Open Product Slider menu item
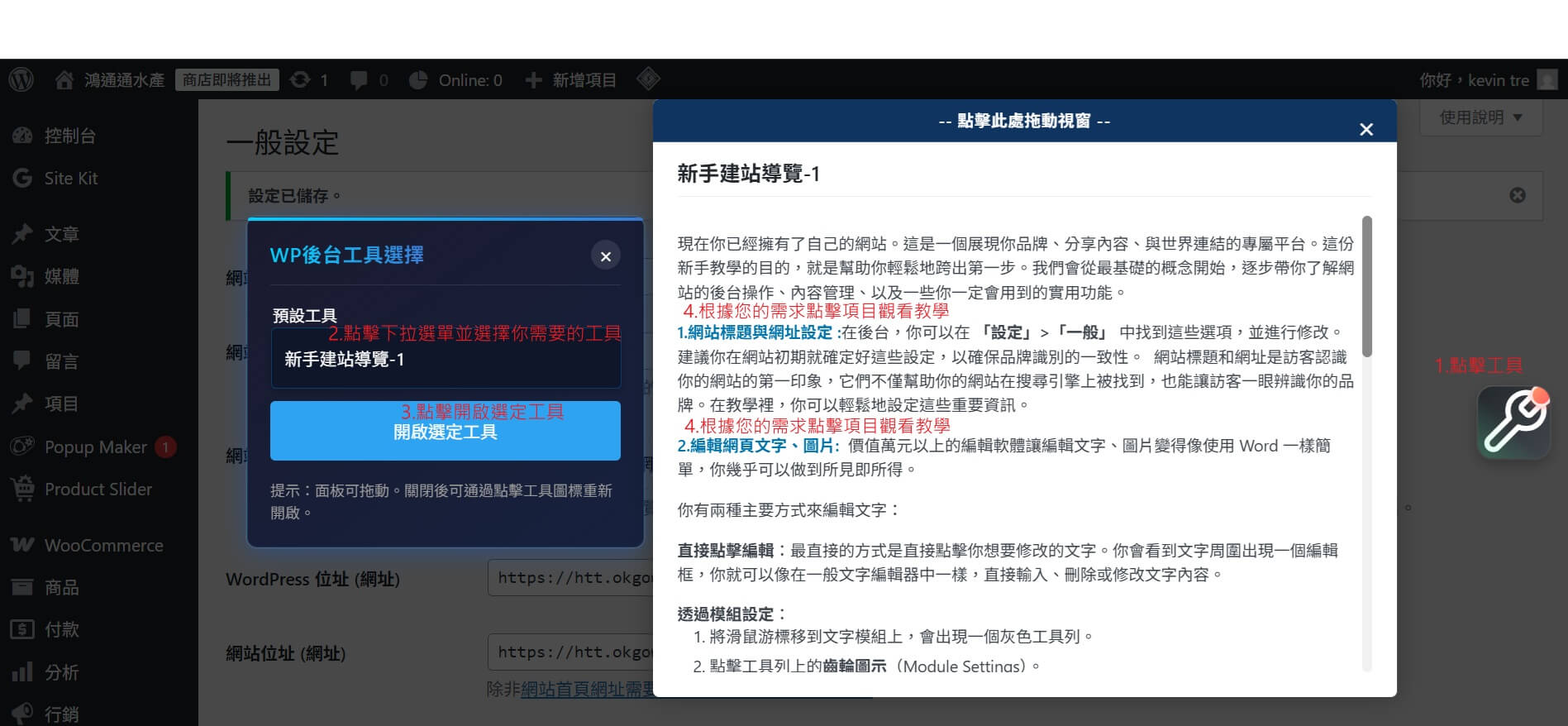The width and height of the screenshot is (1568, 726). (98, 489)
